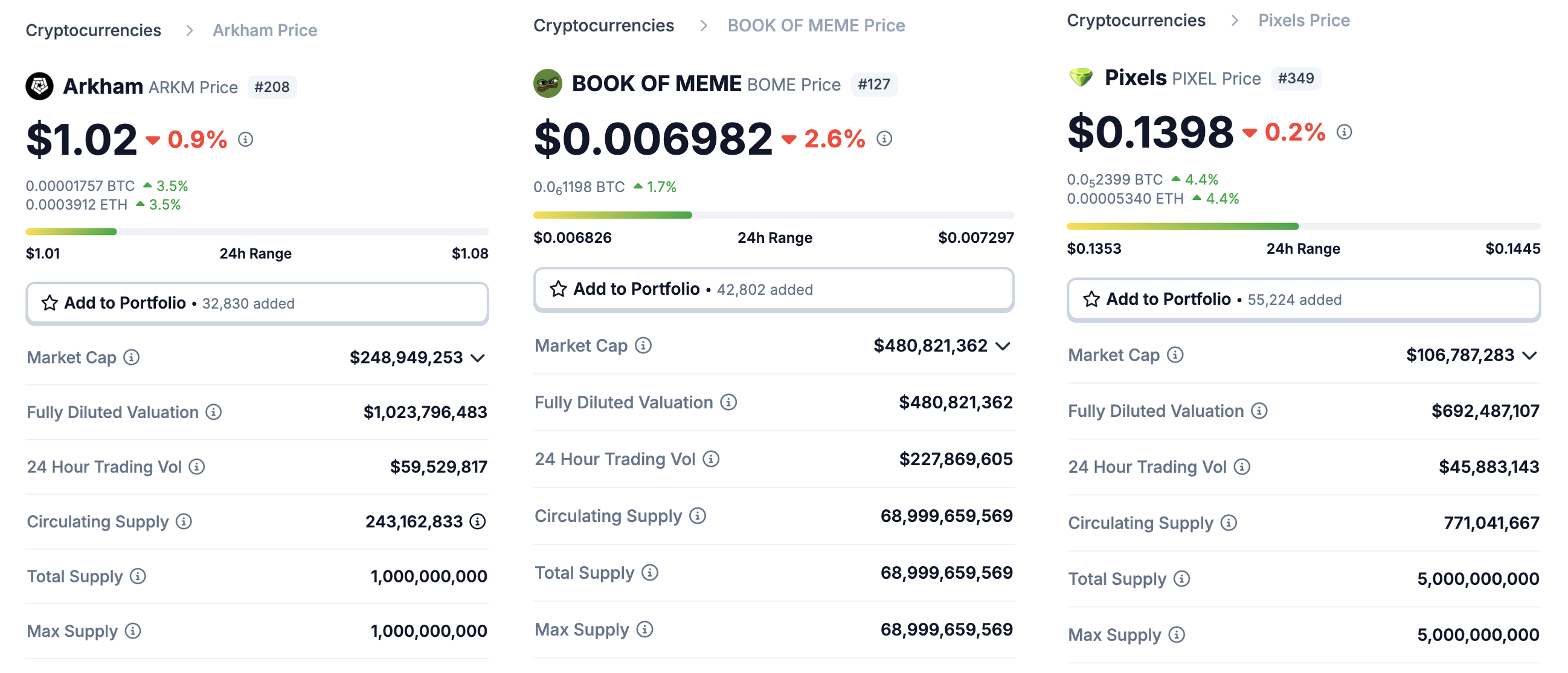Screen dimensions: 1568x673
Task: Click the Arkham coin logo icon
Action: (40, 86)
